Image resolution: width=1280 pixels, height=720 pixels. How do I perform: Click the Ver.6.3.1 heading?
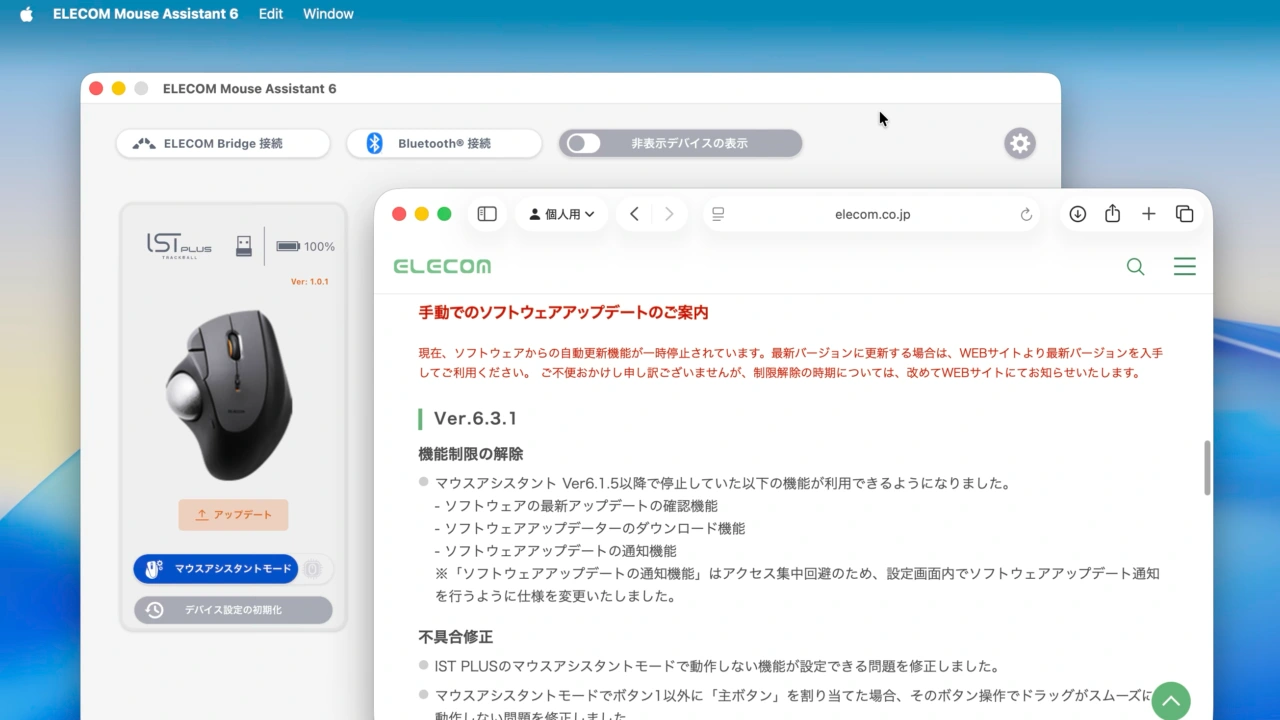point(475,418)
